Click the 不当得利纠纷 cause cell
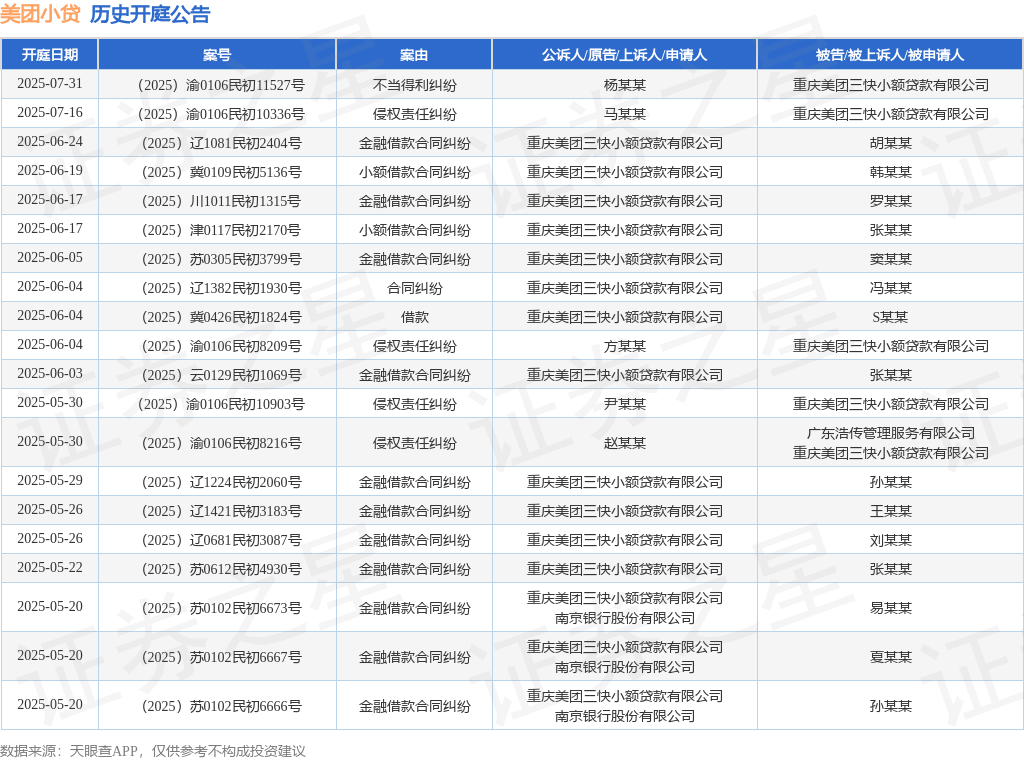Screen dimensions: 1024x760 point(414,85)
